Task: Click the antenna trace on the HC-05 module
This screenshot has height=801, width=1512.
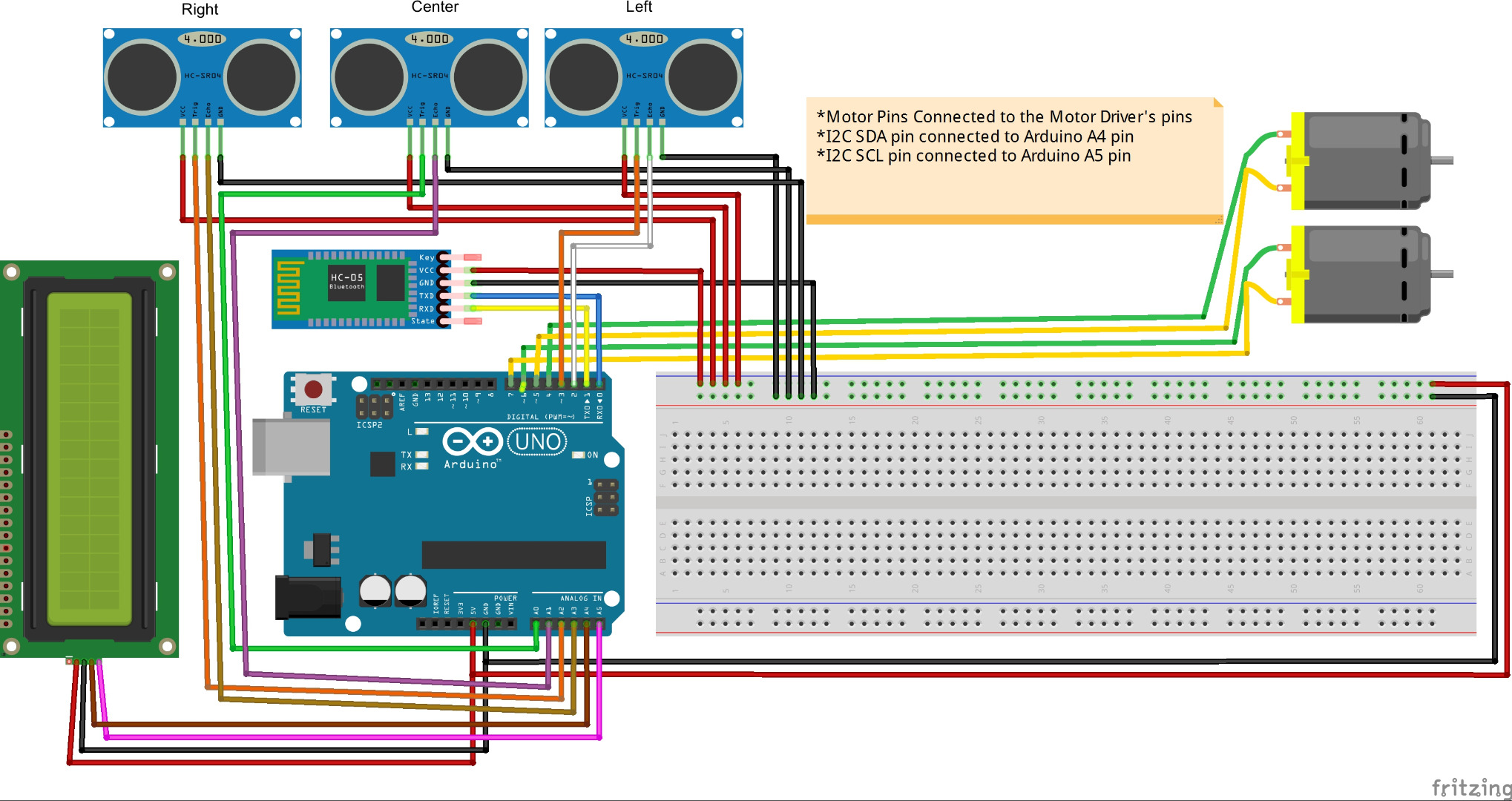Action: coord(290,288)
